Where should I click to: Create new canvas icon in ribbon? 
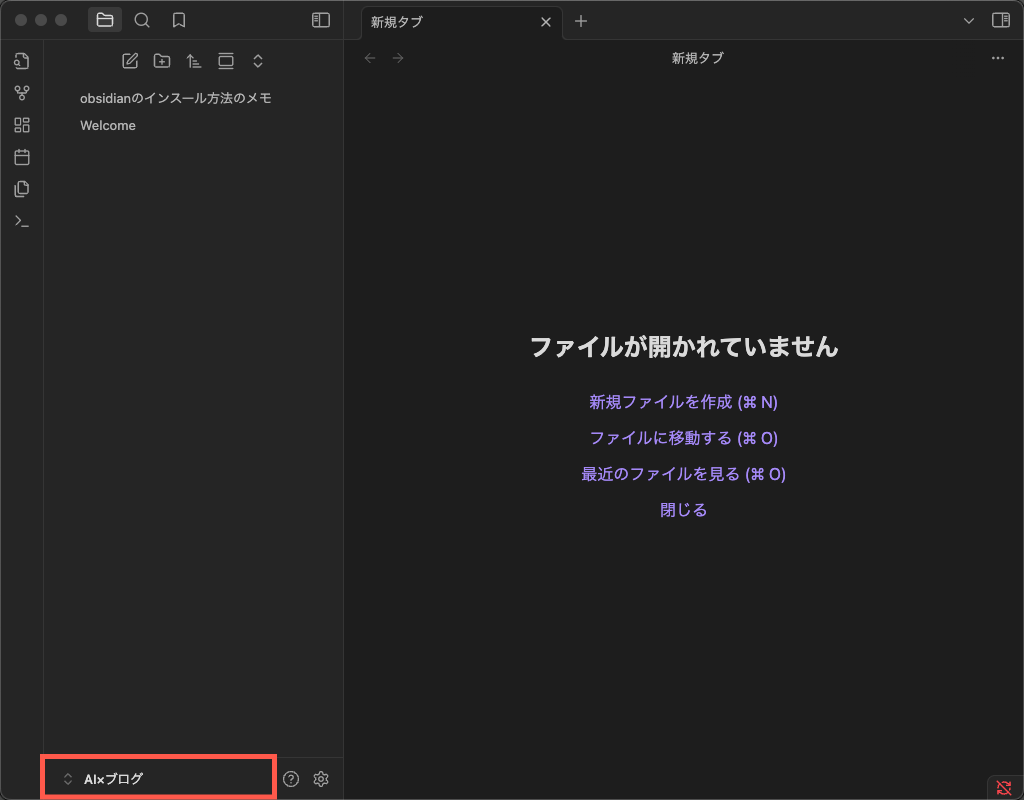22,125
